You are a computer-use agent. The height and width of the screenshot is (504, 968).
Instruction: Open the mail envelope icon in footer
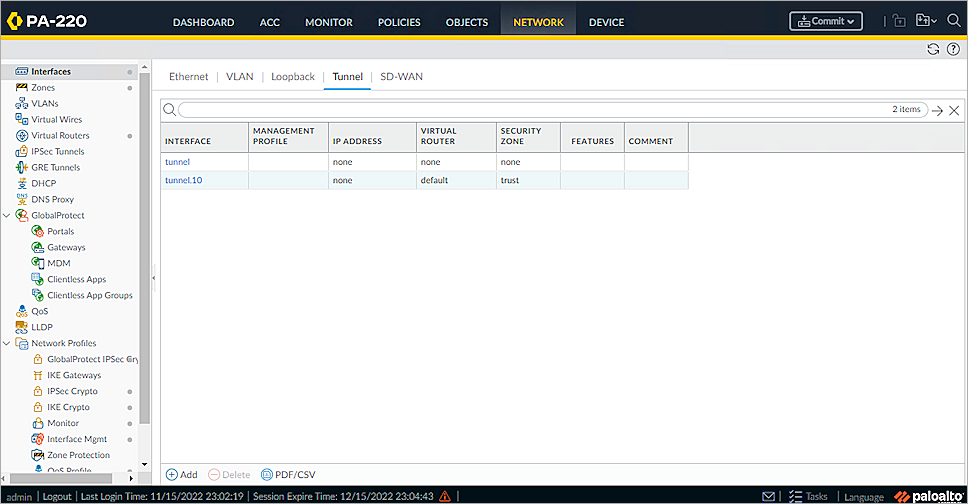(x=769, y=496)
